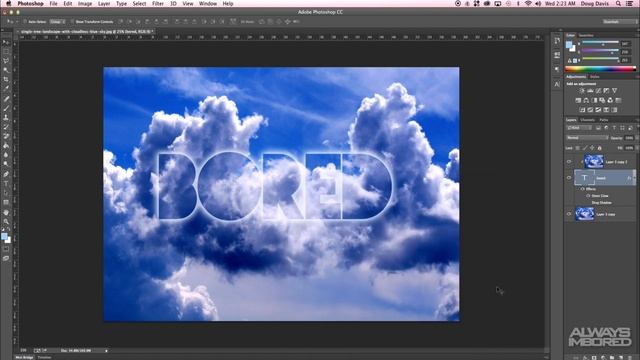This screenshot has height=360, width=640.
Task: Select the Rectangle shape tool
Action: pos(6,202)
